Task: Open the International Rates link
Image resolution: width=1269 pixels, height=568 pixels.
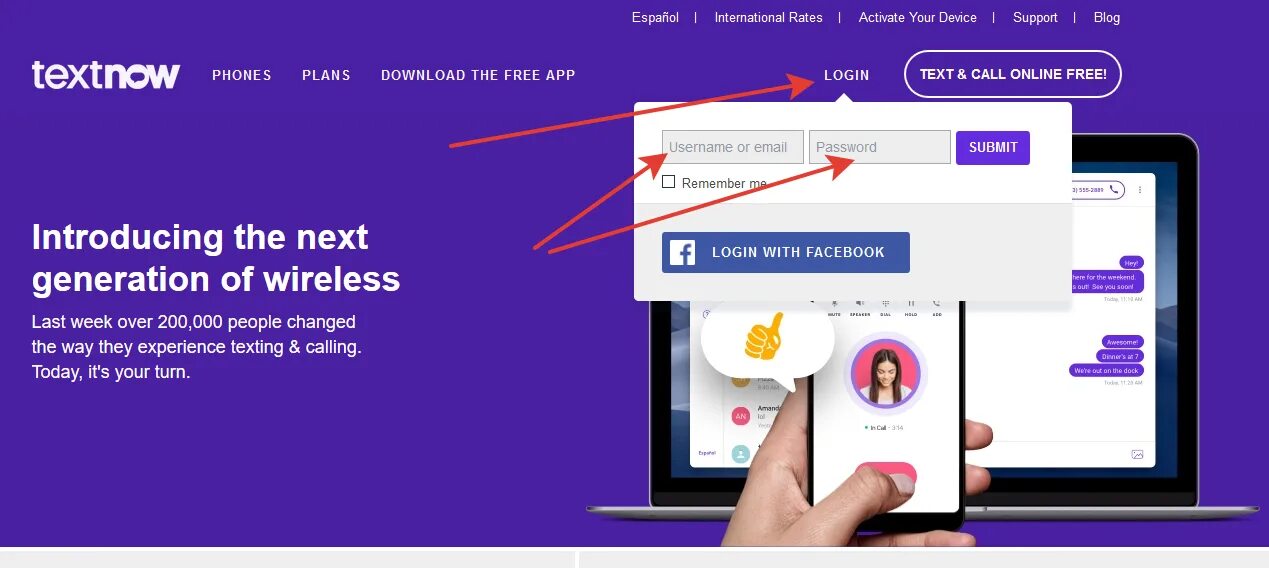Action: click(768, 17)
